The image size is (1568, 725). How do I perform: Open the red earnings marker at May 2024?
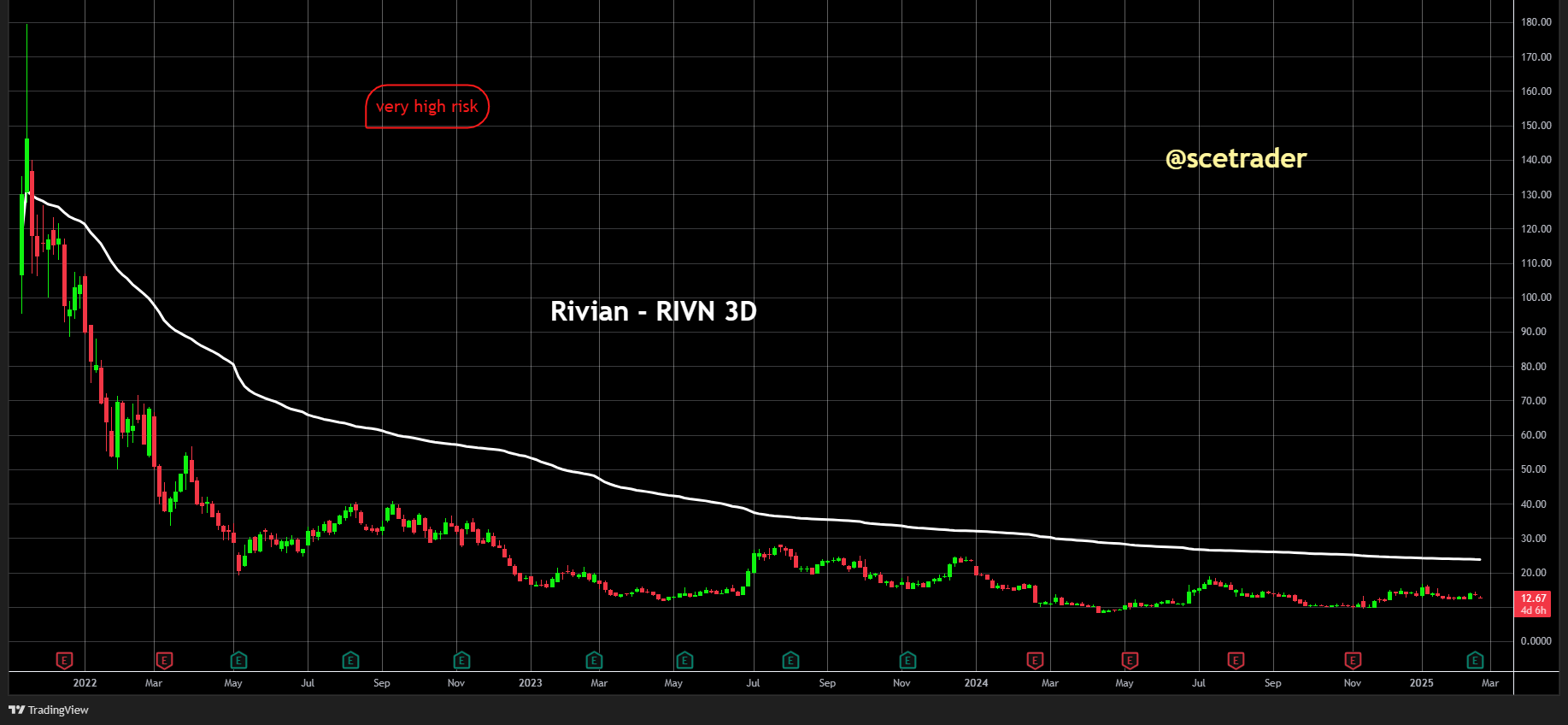click(1130, 660)
